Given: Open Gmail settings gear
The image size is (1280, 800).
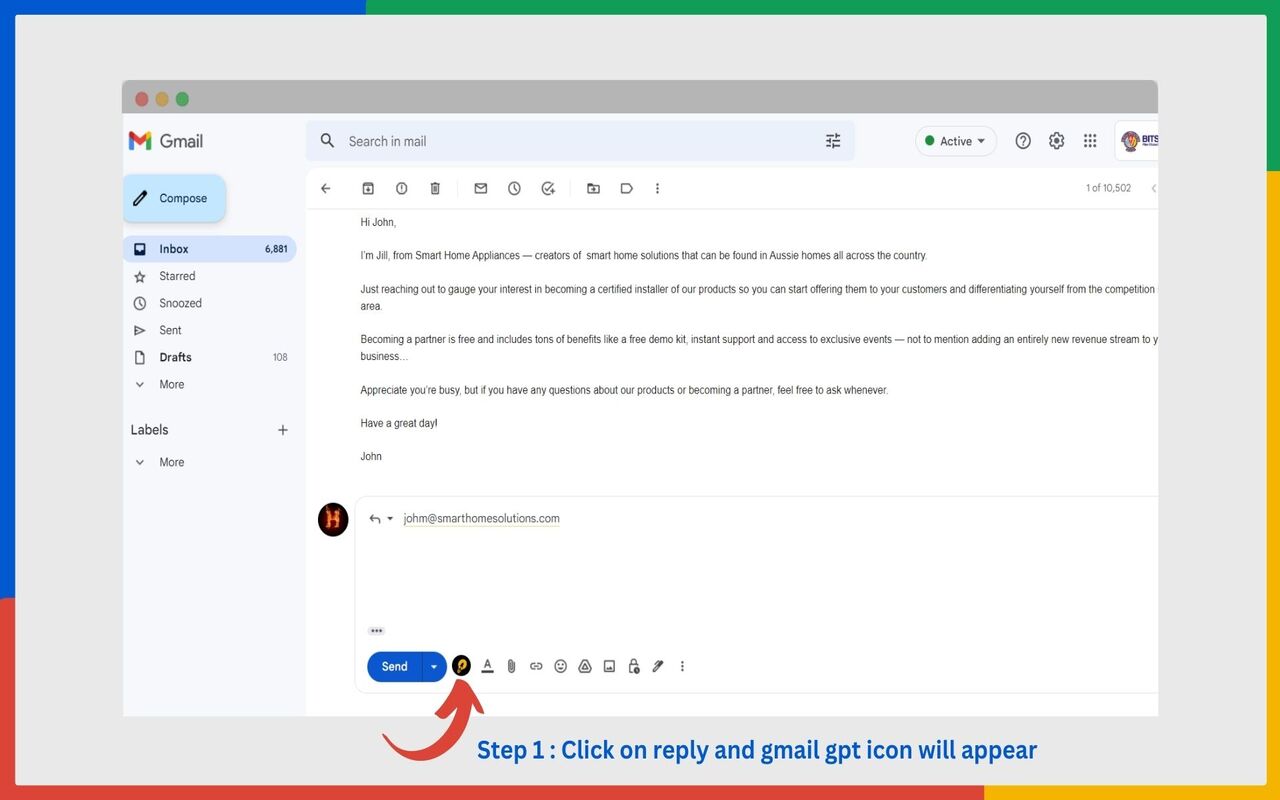Looking at the screenshot, I should pos(1057,141).
